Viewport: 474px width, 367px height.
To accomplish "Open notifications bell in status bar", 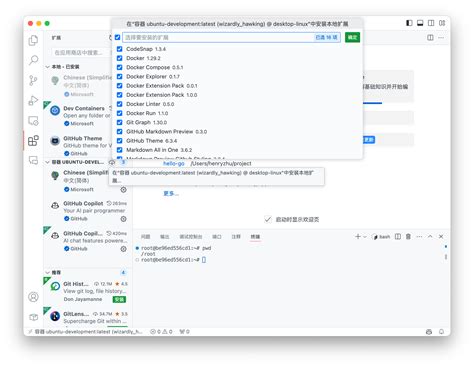I will click(441, 332).
